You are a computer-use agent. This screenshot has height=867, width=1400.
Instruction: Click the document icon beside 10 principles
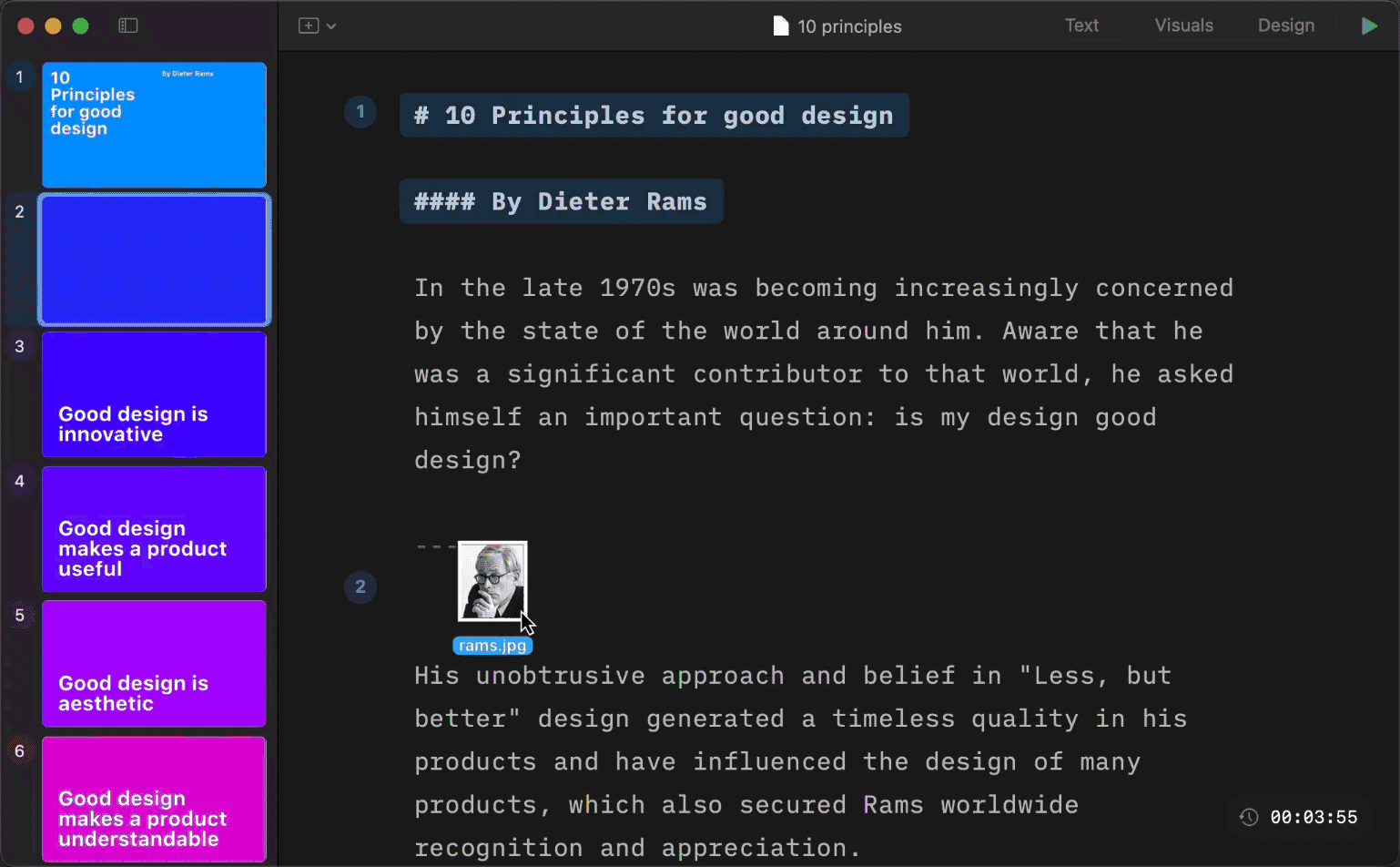(780, 26)
